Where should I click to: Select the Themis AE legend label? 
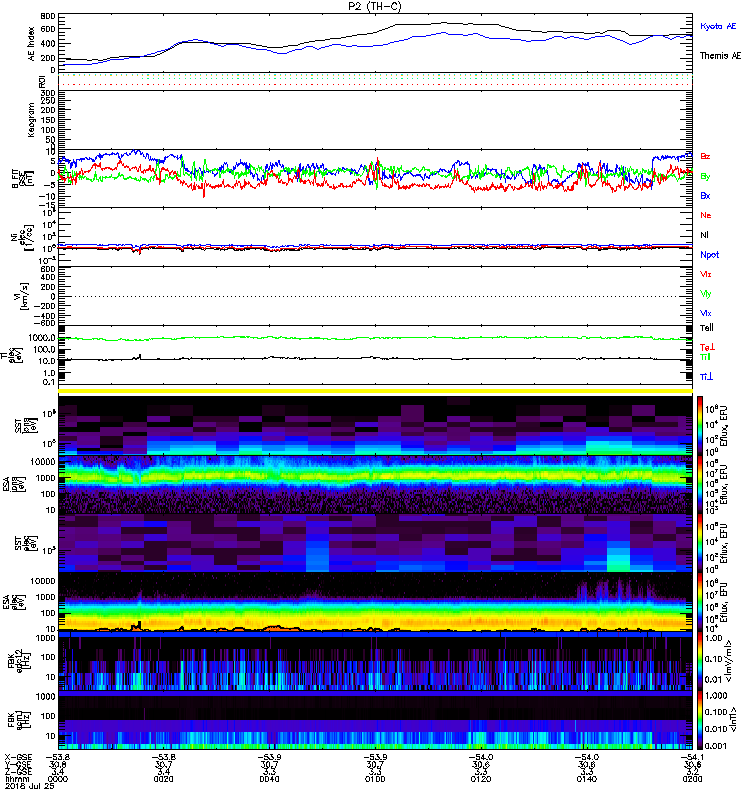pyautogui.click(x=720, y=56)
